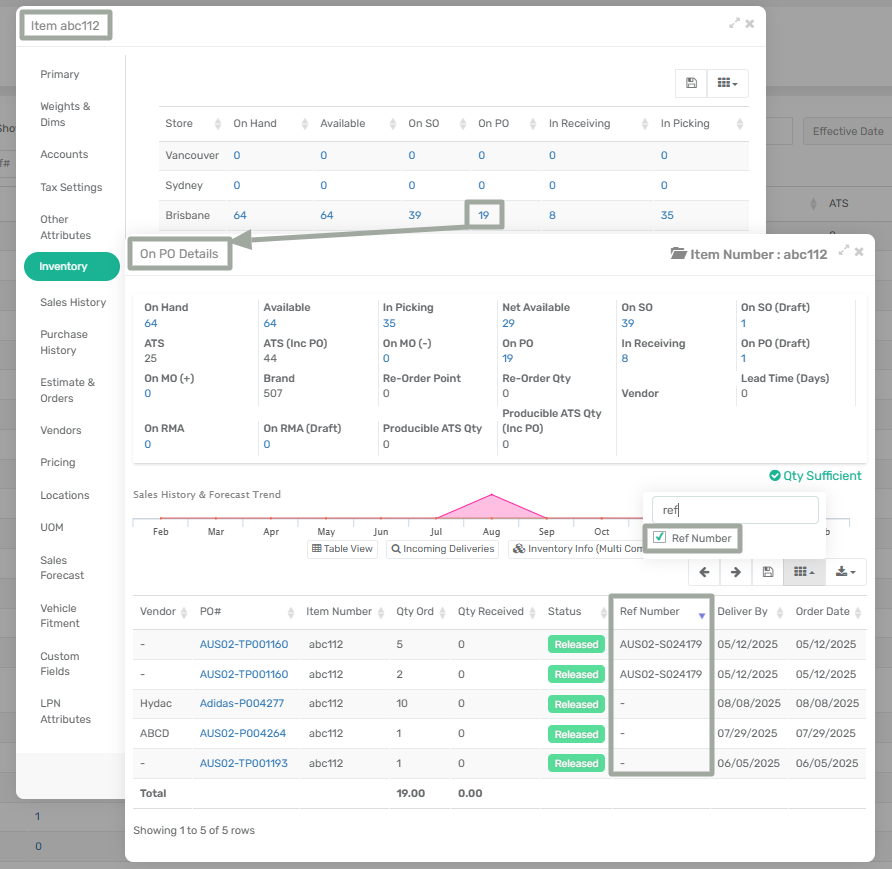Switch the forecast chart to Table View
Image resolution: width=892 pixels, height=869 pixels.
coord(342,549)
